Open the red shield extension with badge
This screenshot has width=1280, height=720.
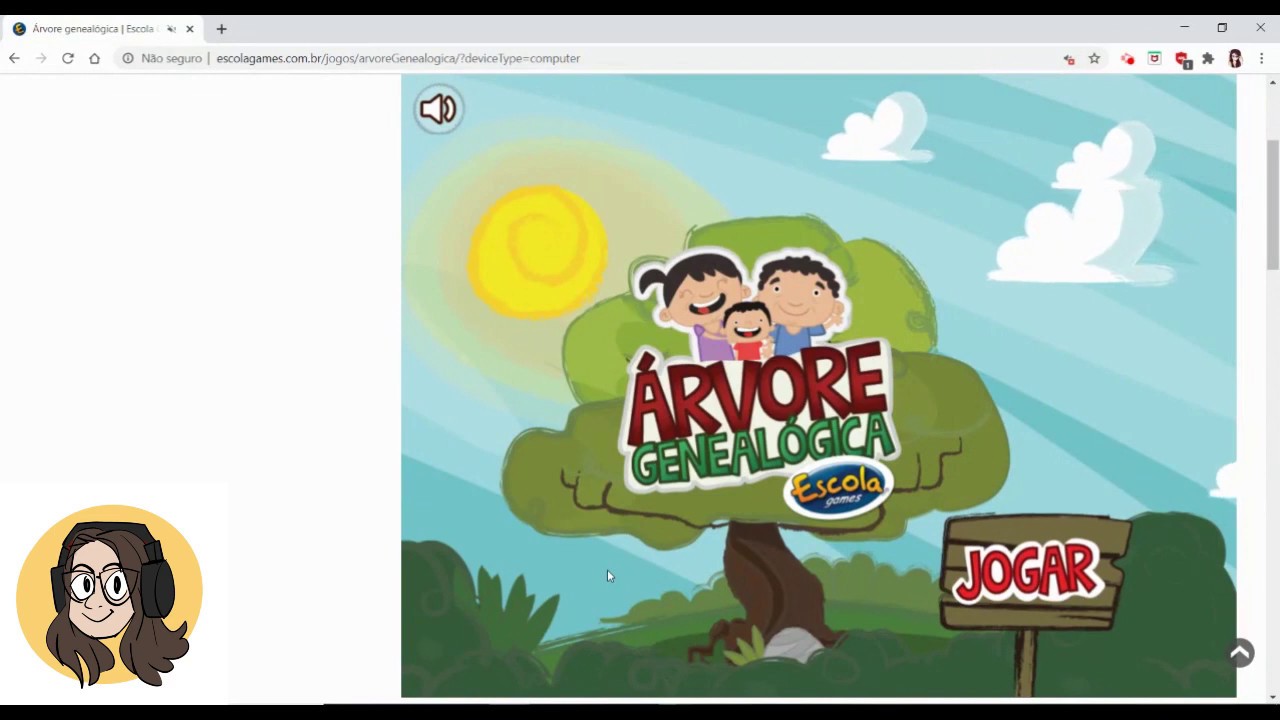click(x=1182, y=60)
